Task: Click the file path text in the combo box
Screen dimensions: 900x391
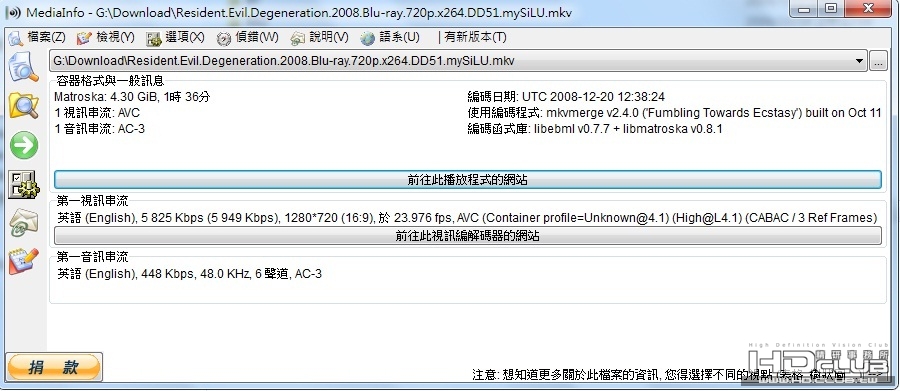Action: (x=284, y=61)
